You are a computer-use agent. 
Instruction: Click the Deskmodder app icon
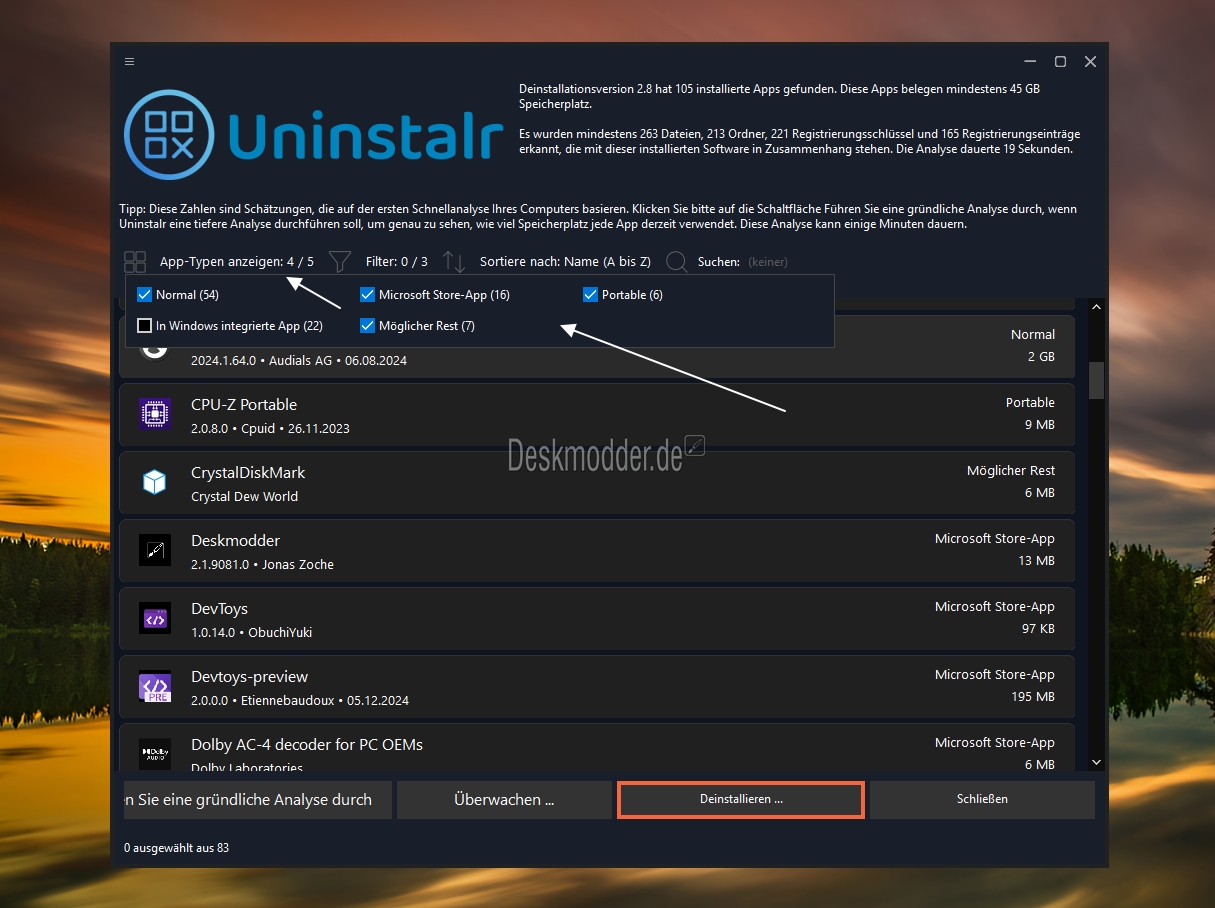(x=155, y=550)
